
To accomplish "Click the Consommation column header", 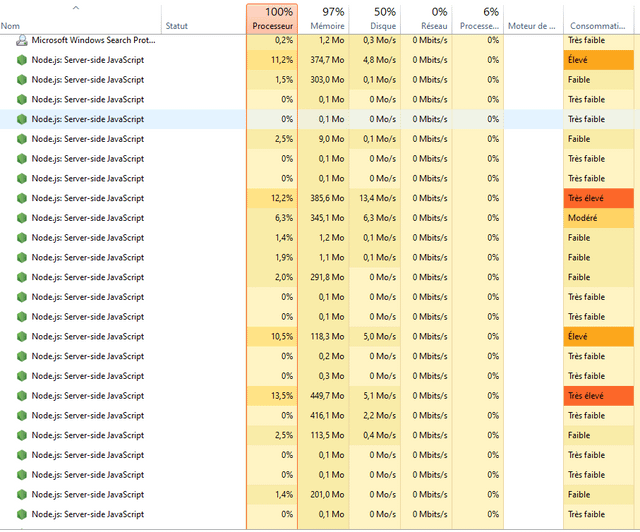I will point(599,25).
